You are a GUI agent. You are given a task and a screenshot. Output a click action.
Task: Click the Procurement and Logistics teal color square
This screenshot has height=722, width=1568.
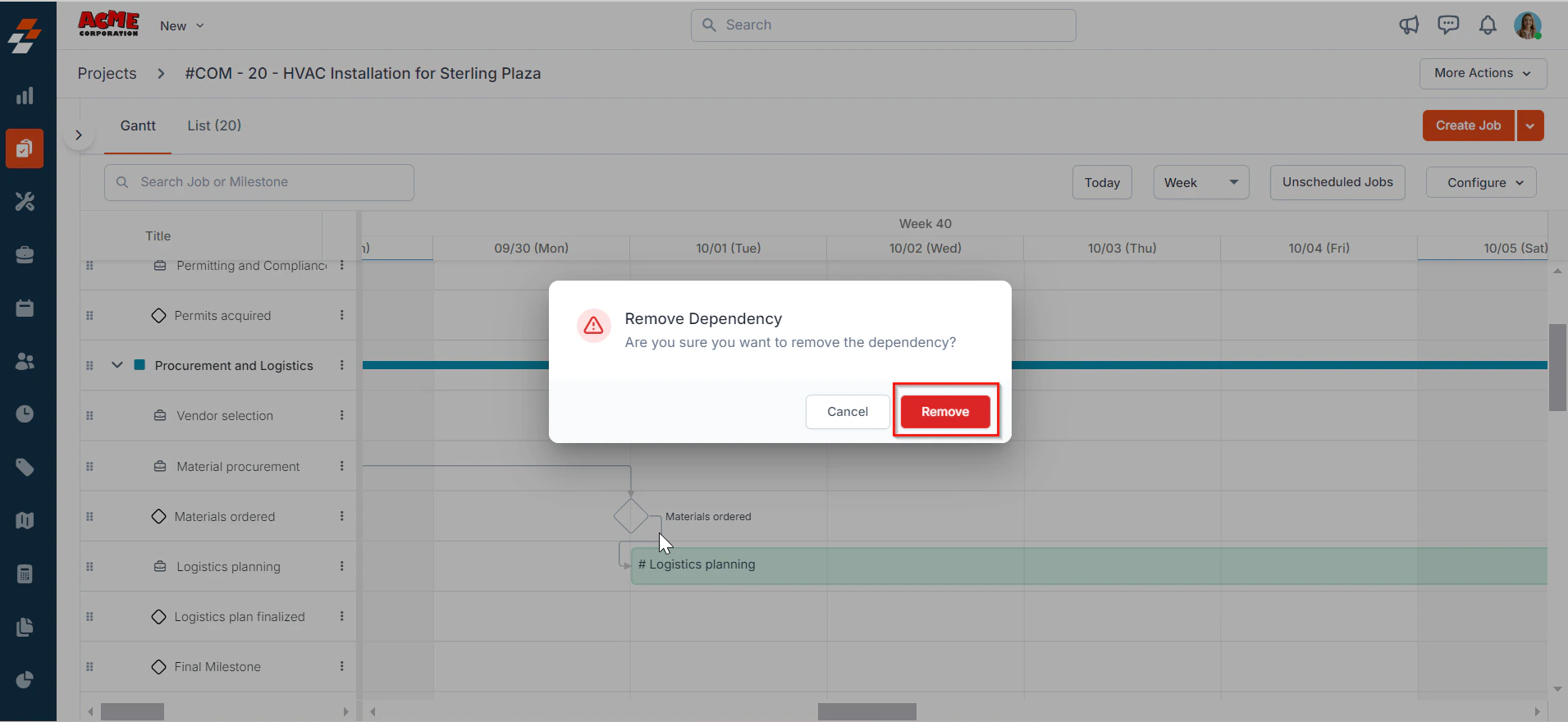pyautogui.click(x=139, y=365)
